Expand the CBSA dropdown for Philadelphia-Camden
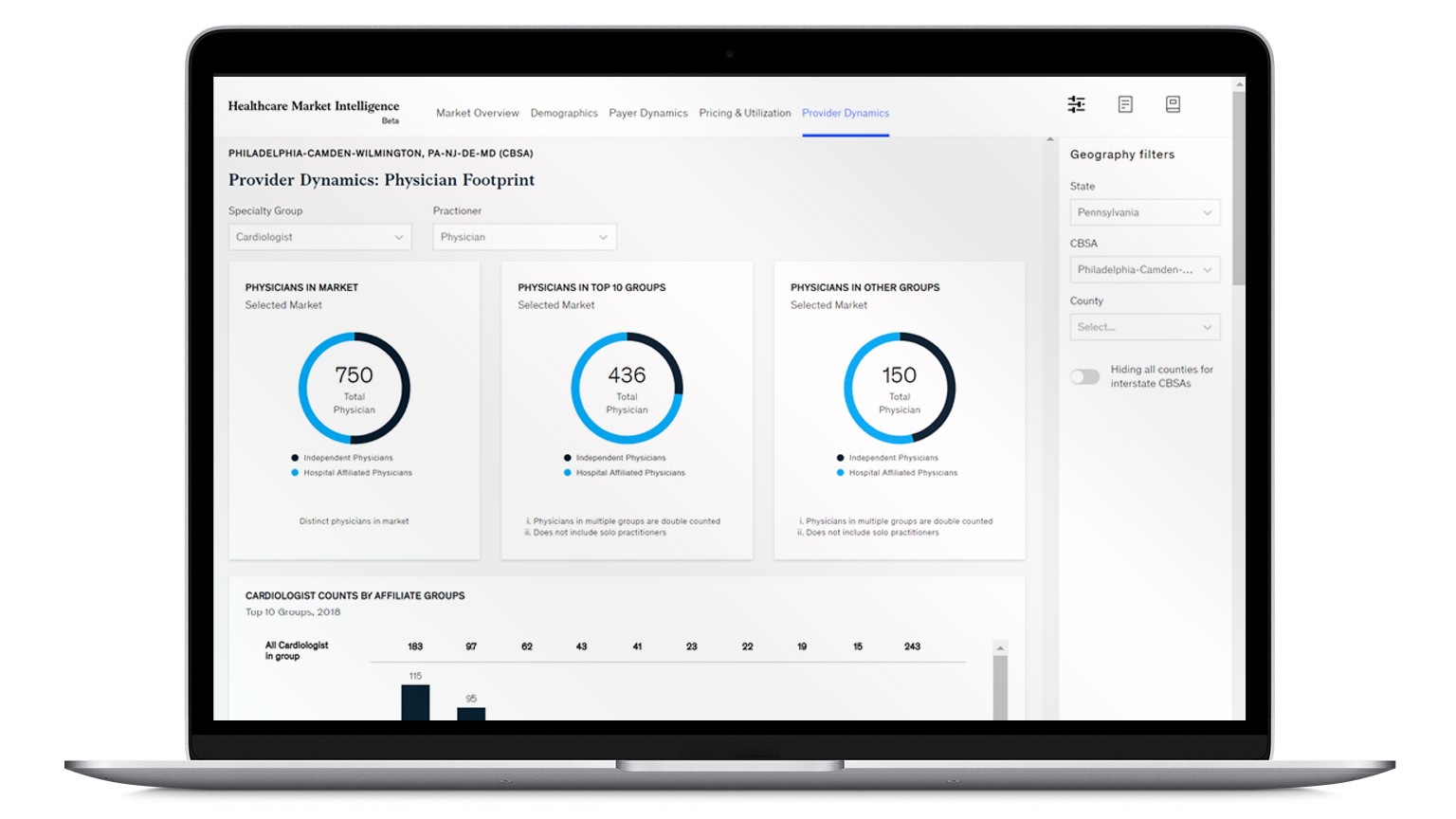This screenshot has width=1456, height=819. click(x=1145, y=269)
